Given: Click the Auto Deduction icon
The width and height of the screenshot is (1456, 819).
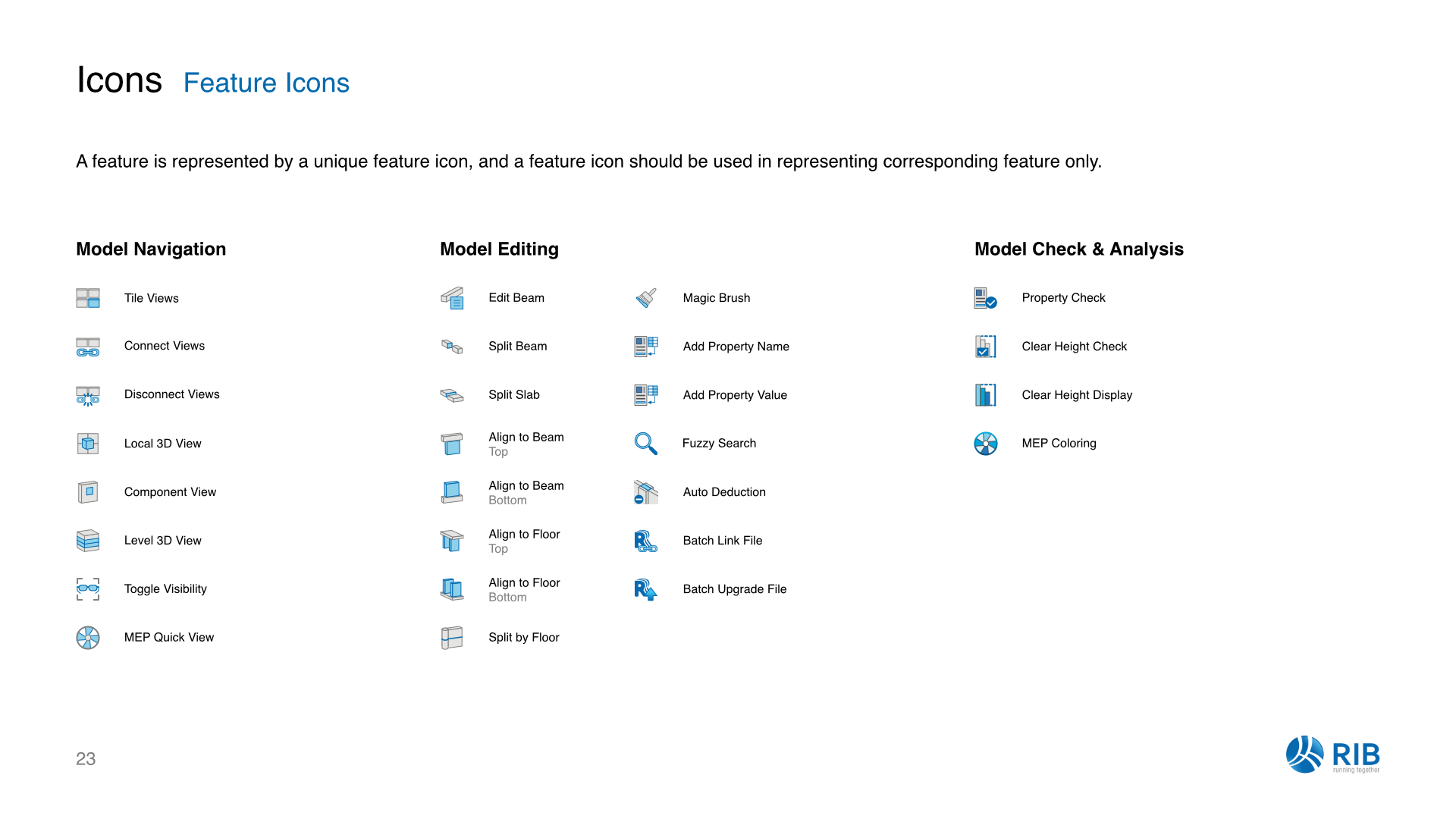Looking at the screenshot, I should click(x=645, y=492).
